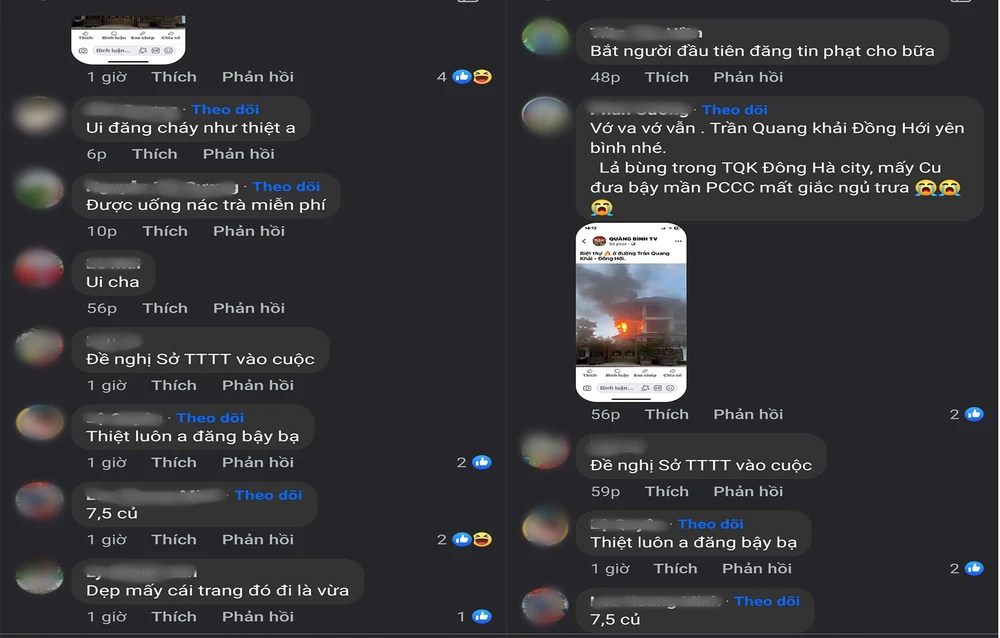Image resolution: width=1000 pixels, height=638 pixels.
Task: Open the cropped screenshot thumbnail at top left
Action: click(x=128, y=40)
